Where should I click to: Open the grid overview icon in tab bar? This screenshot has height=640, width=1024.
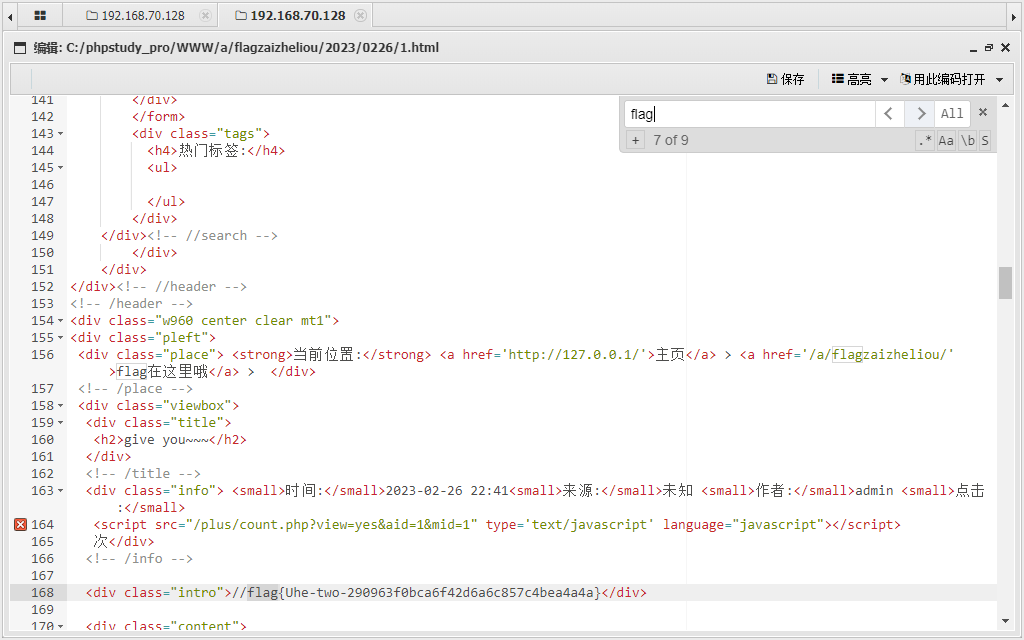[40, 15]
